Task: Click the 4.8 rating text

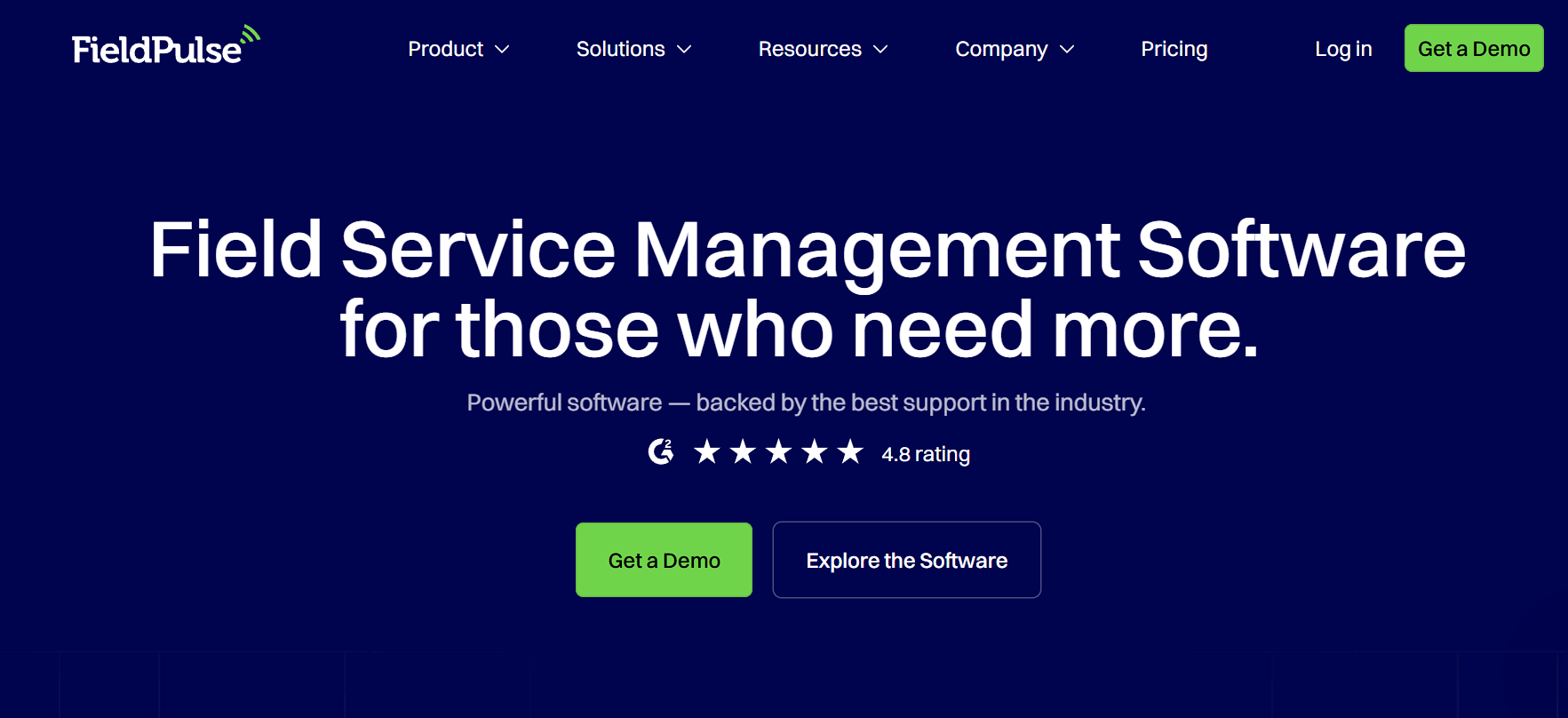Action: pyautogui.click(x=926, y=454)
